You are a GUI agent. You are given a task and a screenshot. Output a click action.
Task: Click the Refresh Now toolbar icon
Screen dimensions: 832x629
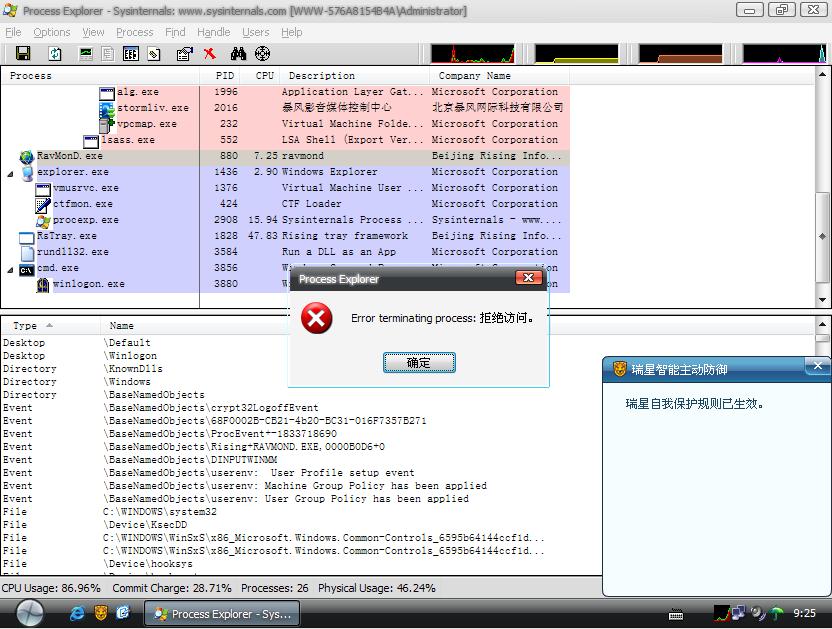click(55, 53)
